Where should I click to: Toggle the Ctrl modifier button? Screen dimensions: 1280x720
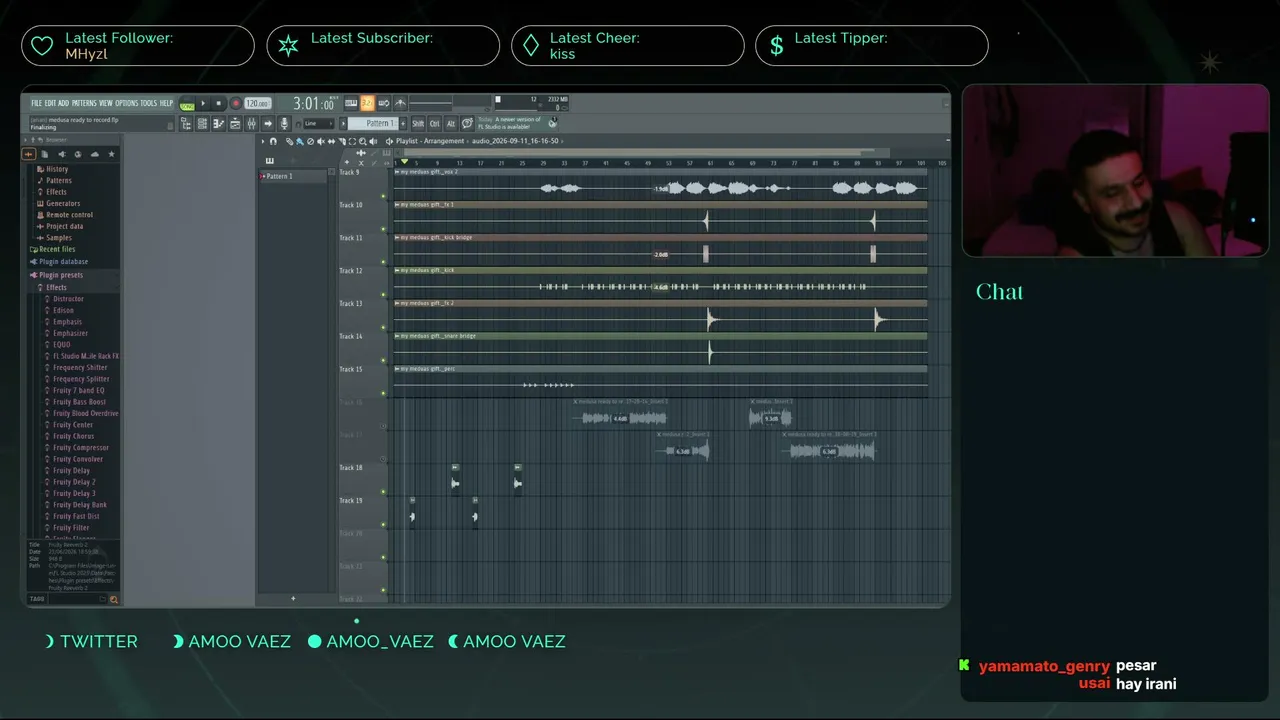434,124
